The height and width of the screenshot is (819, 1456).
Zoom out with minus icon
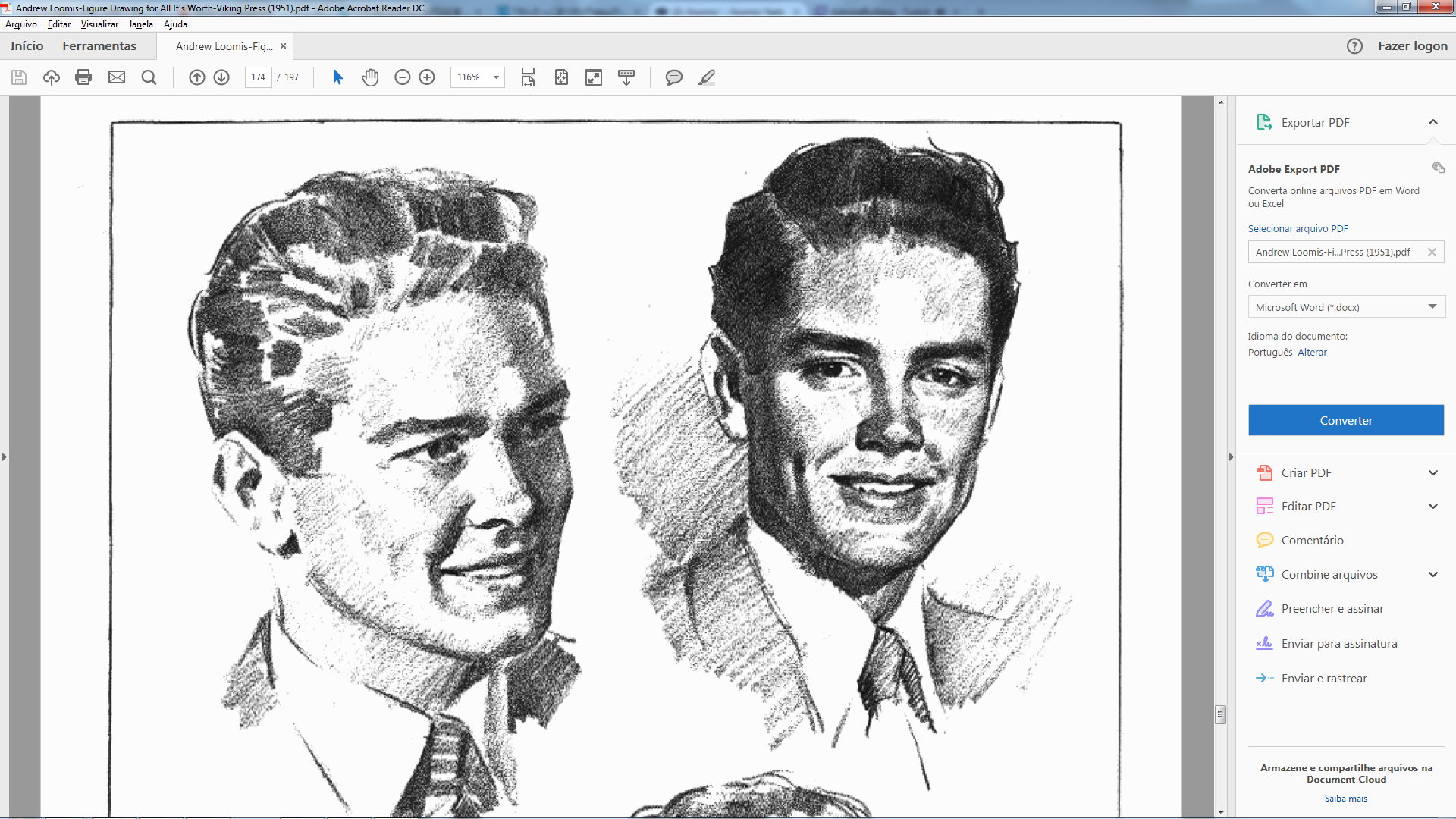click(x=403, y=77)
